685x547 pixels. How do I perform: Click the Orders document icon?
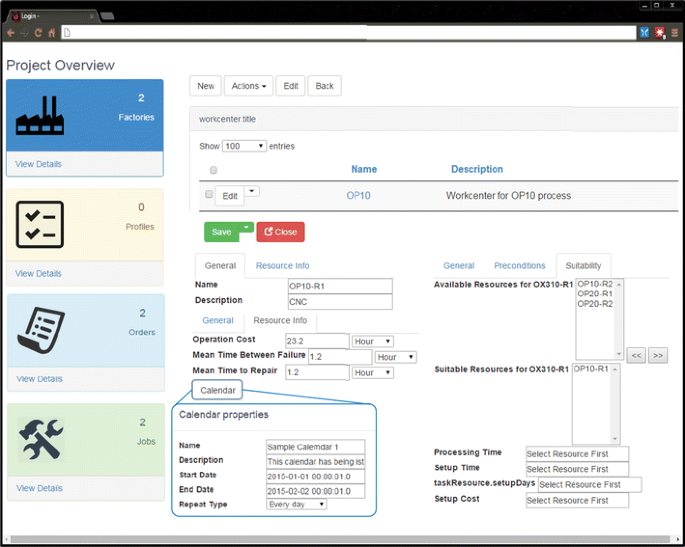pyautogui.click(x=42, y=331)
